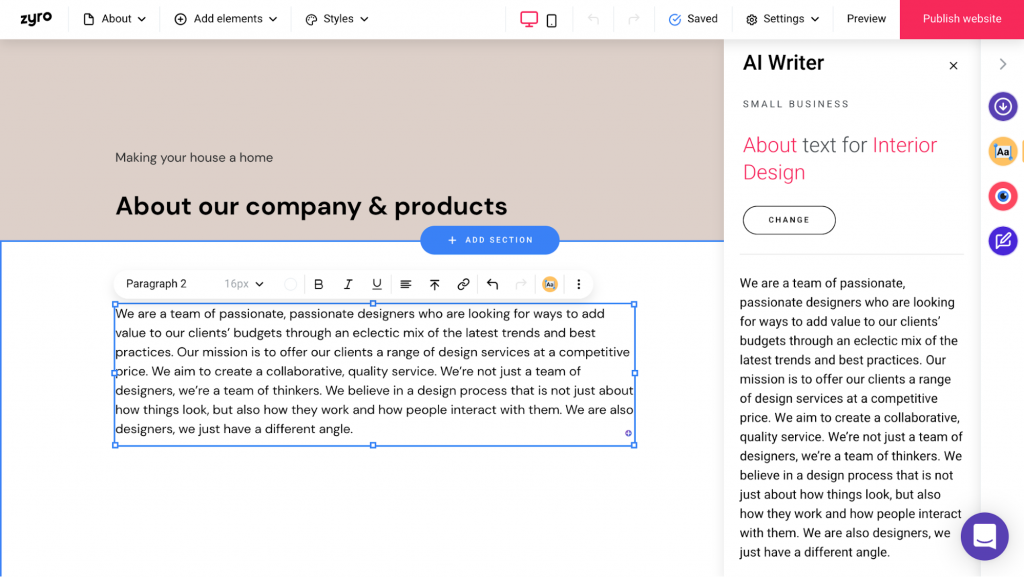Screen dimensions: 1024x577
Task: Check the Saved status indicator
Action: coord(693,19)
